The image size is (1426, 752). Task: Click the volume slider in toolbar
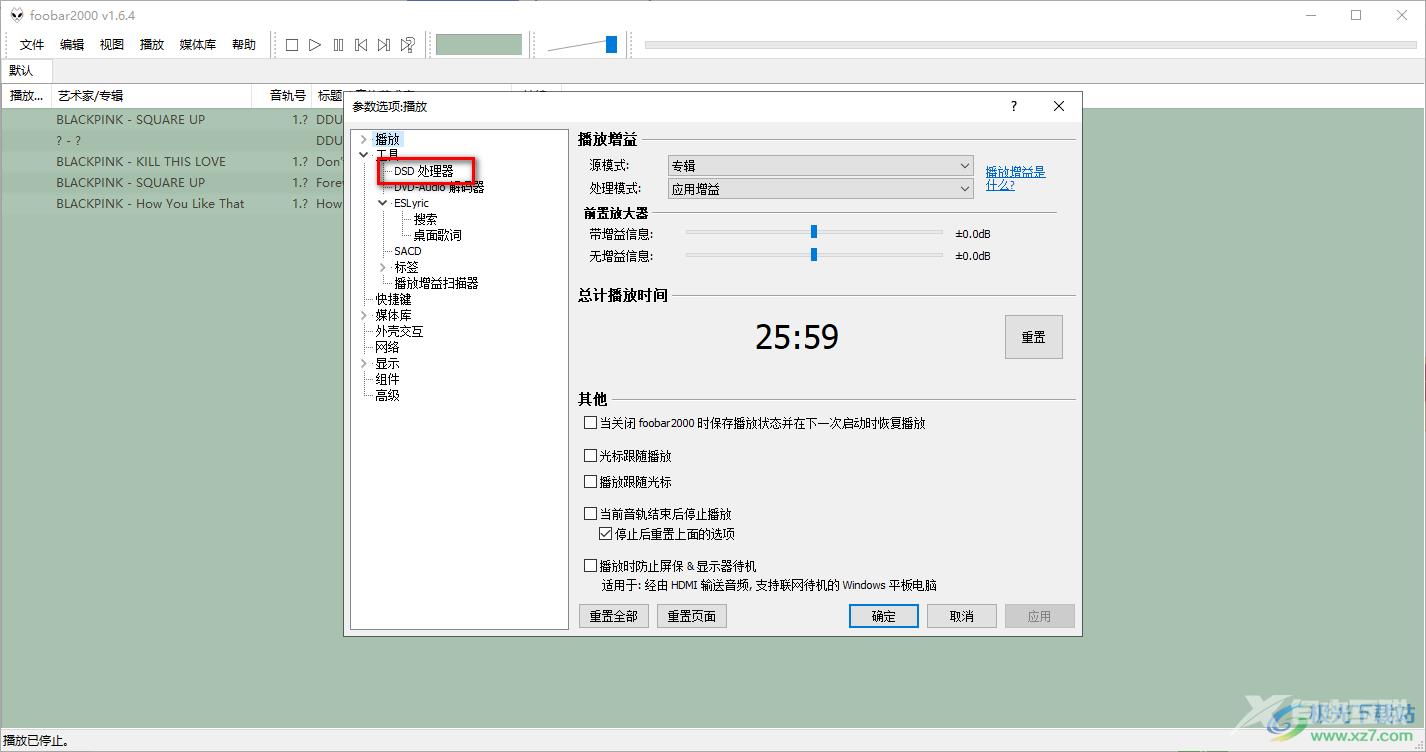[x=582, y=45]
